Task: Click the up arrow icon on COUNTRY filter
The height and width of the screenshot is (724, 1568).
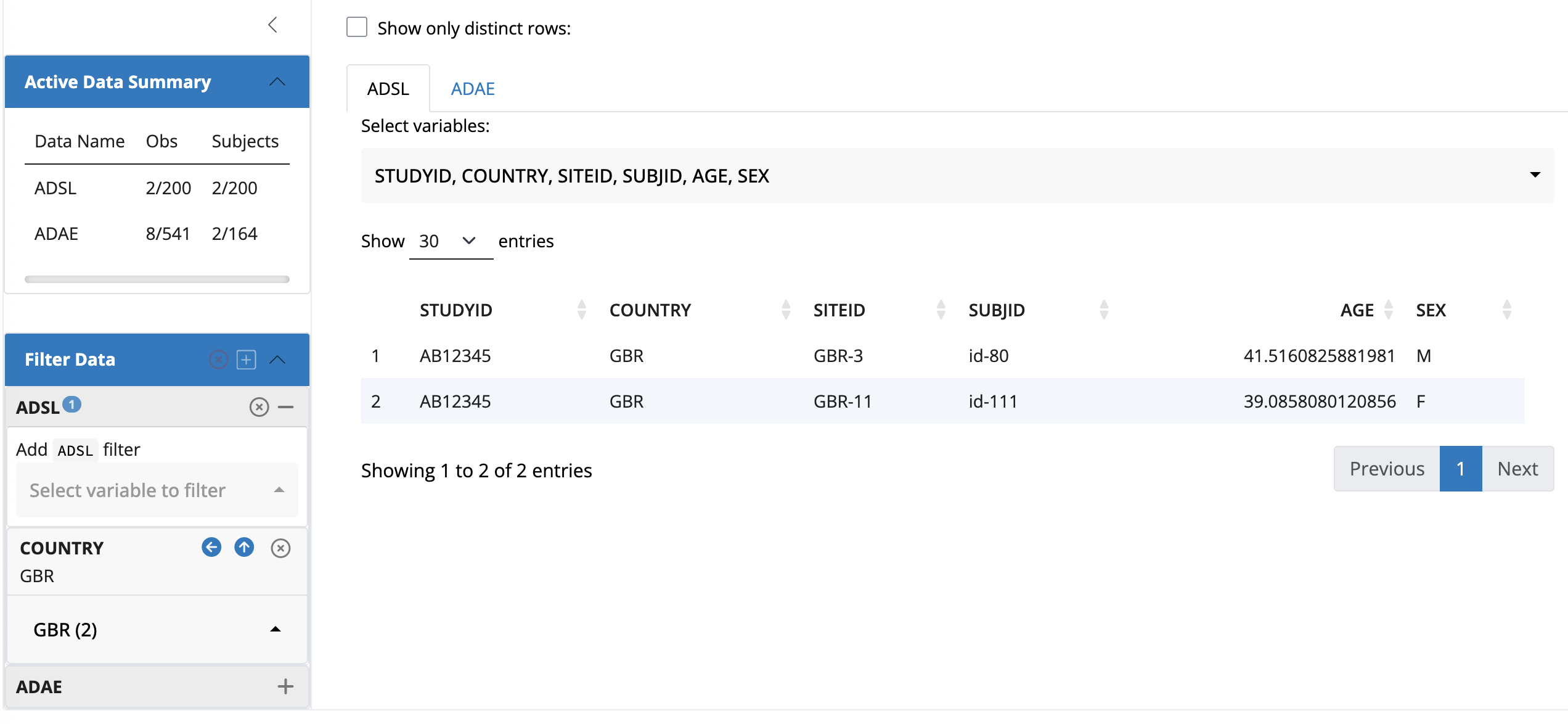Action: pyautogui.click(x=245, y=547)
